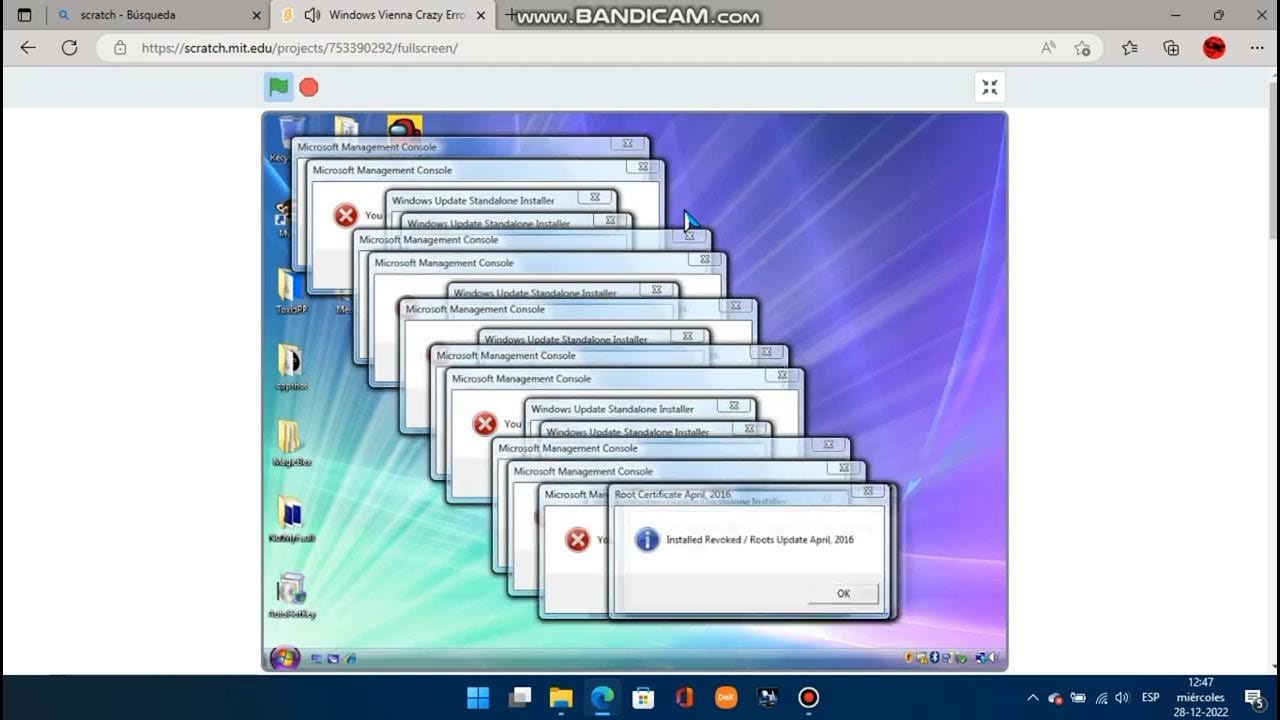Open the AutoHotkey desktop icon
Screen dimensions: 1280x720
291,595
